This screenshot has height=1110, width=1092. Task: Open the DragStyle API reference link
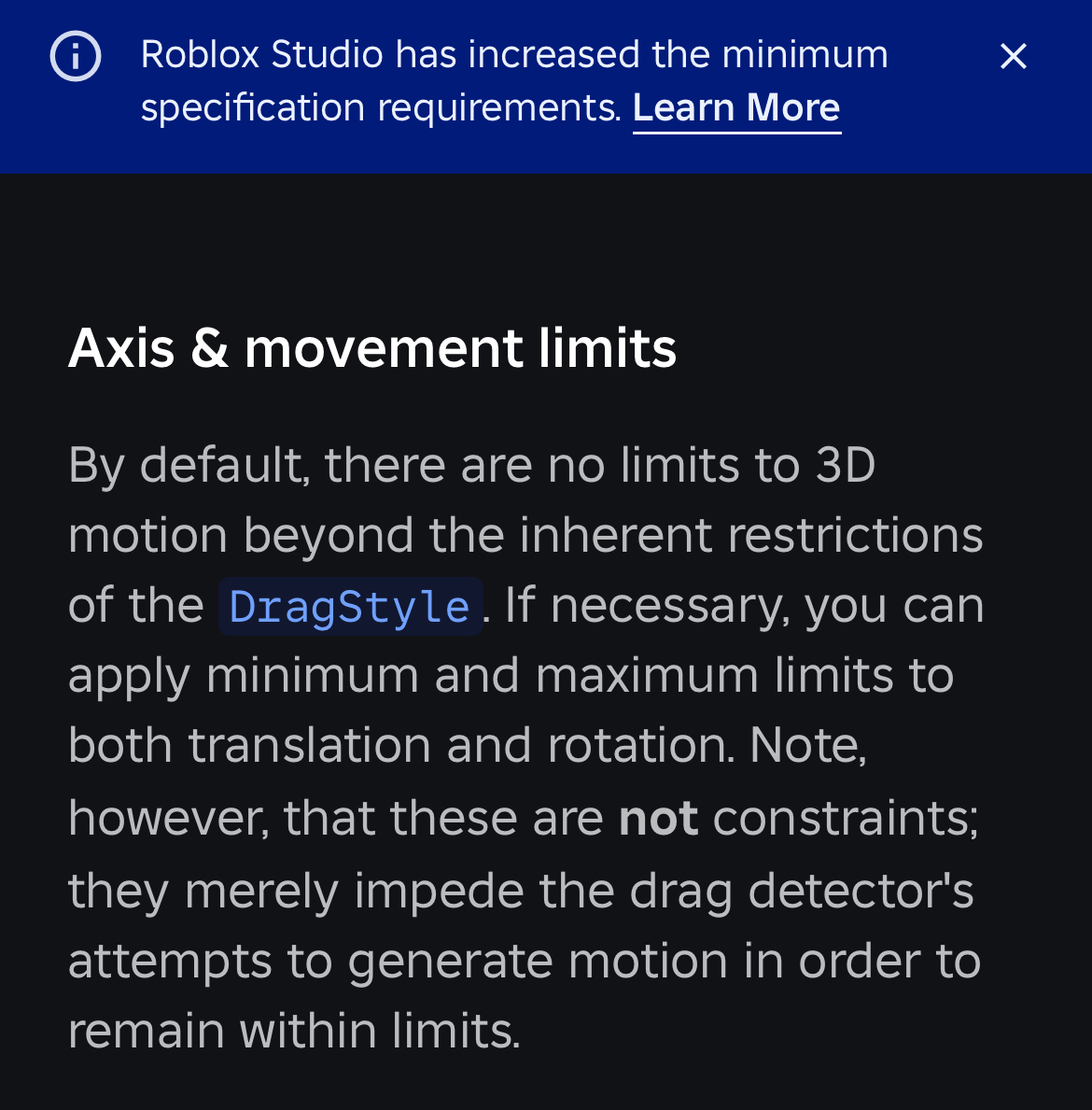[x=349, y=608]
